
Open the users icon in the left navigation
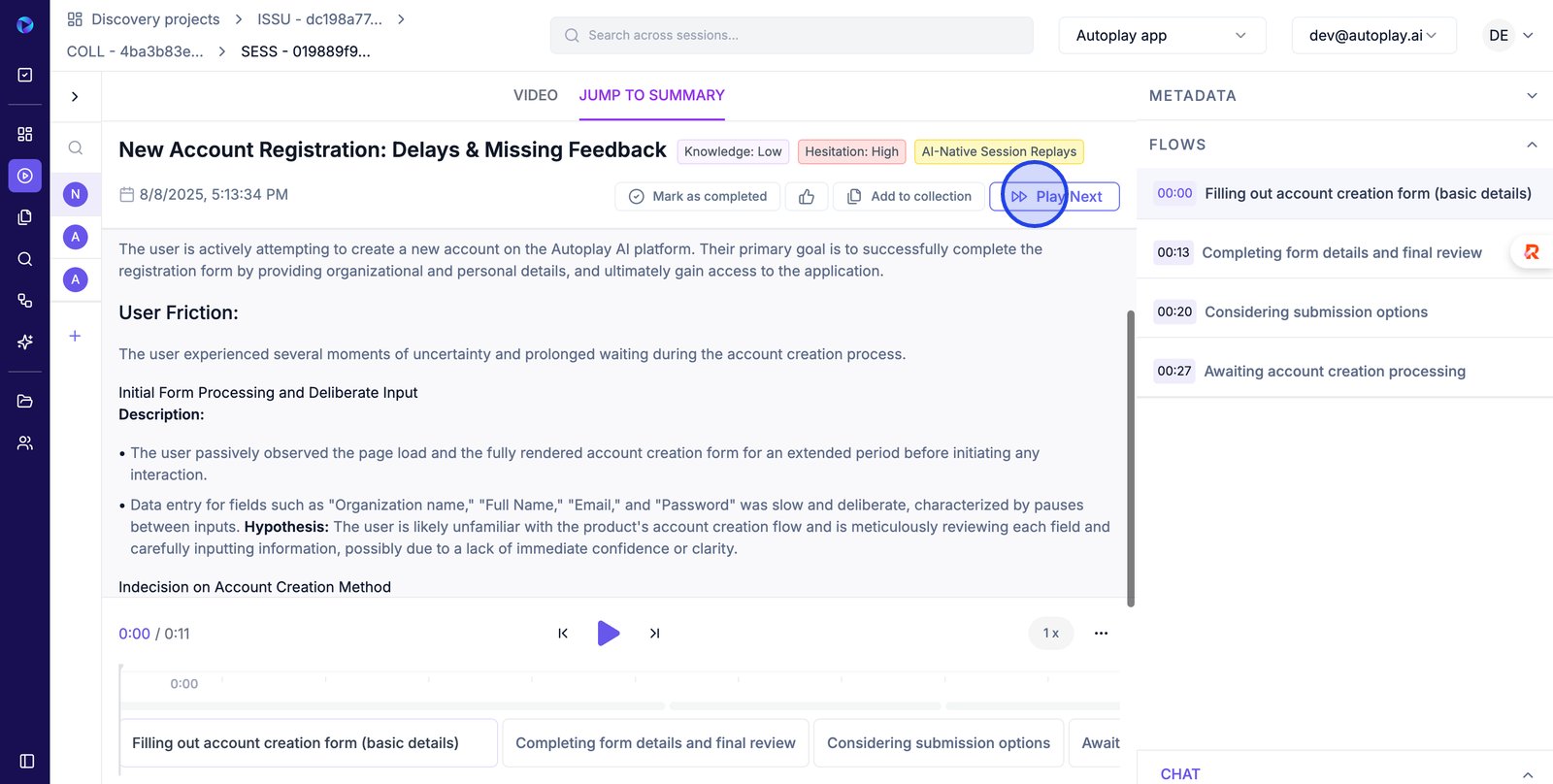point(25,443)
